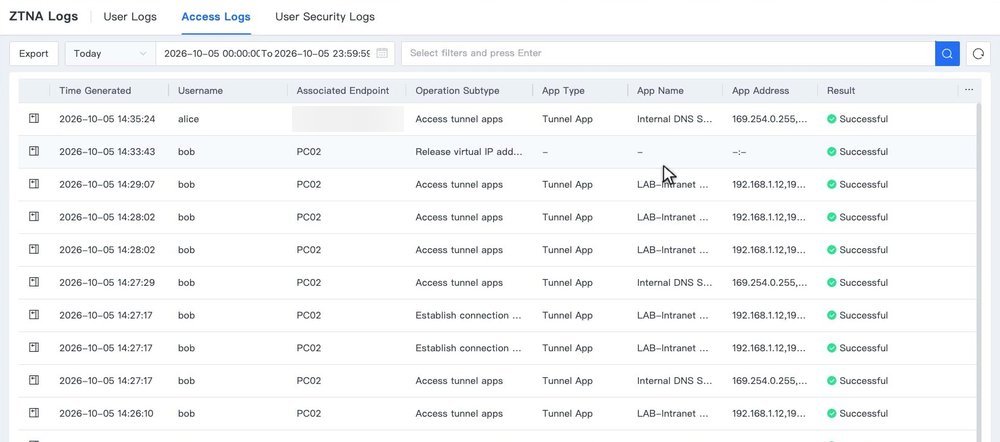Click the Associated Endpoint column header
This screenshot has height=442, width=1000.
click(342, 91)
